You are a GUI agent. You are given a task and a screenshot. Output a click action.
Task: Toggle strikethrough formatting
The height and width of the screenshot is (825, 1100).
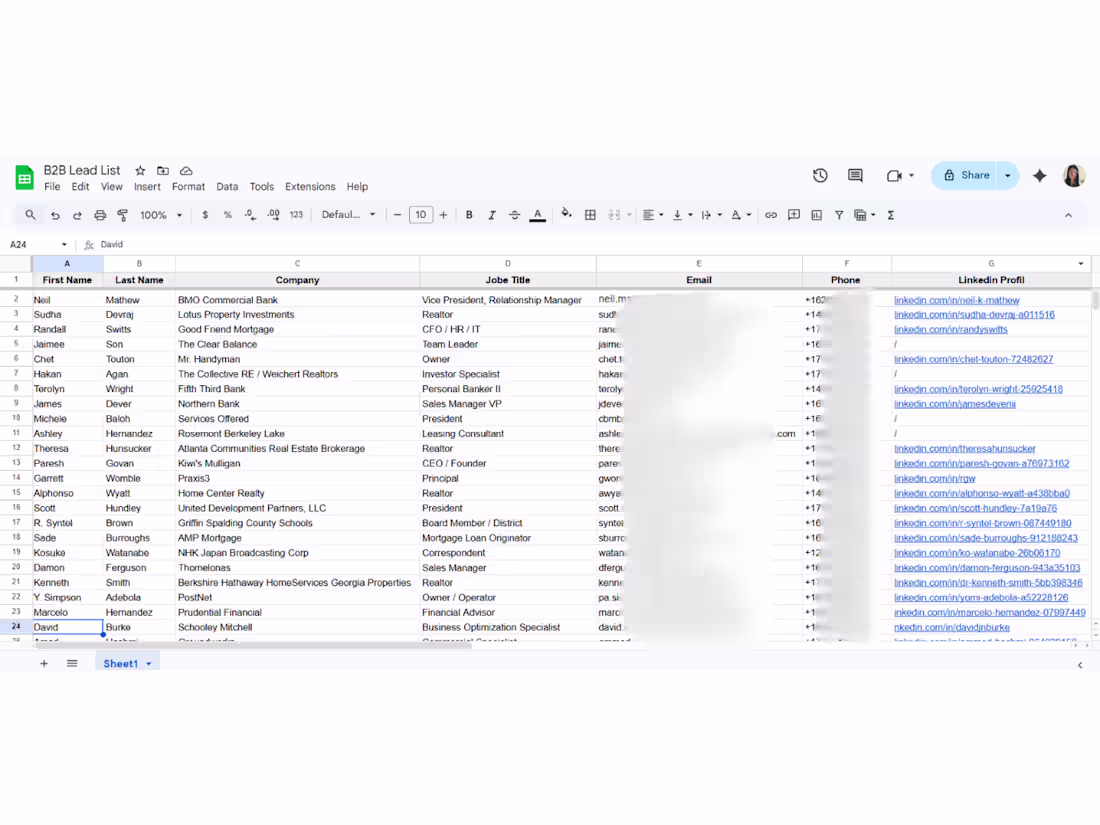(x=514, y=215)
